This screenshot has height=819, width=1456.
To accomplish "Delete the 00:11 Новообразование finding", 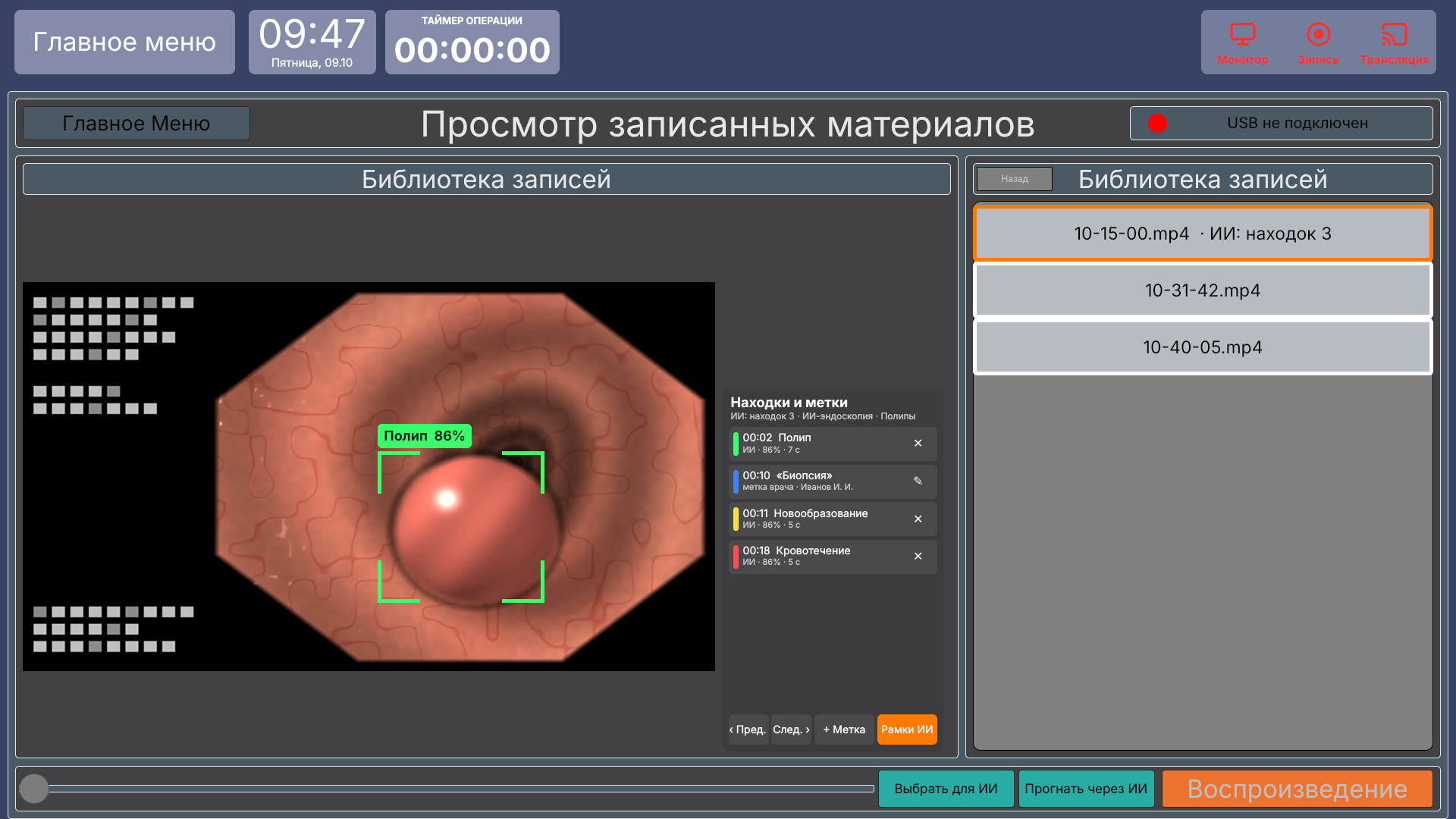I will coord(918,519).
